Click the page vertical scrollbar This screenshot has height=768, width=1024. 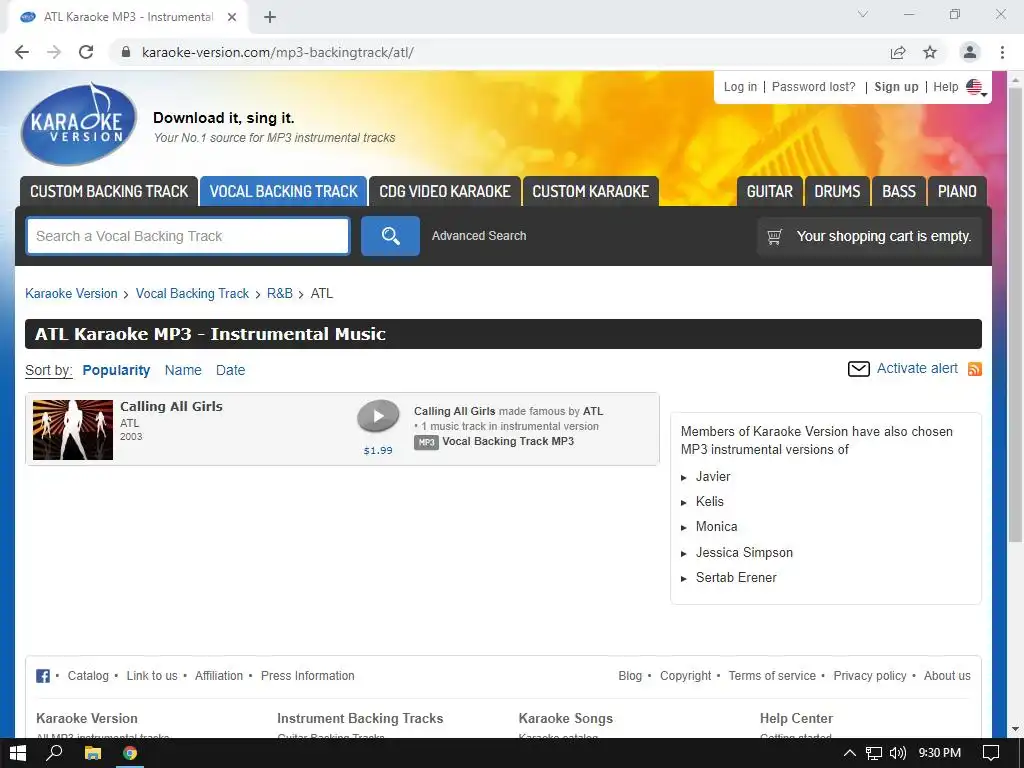pyautogui.click(x=1015, y=313)
